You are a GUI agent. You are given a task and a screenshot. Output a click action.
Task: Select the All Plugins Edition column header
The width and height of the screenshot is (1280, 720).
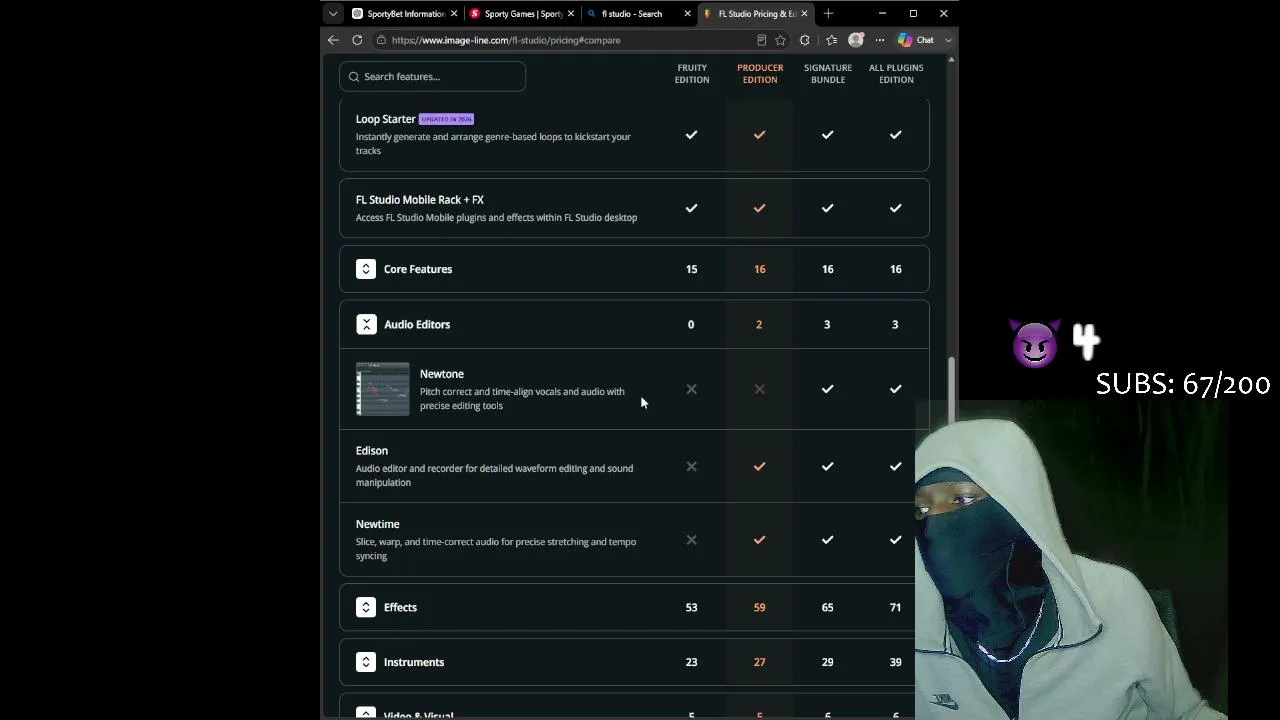pos(896,74)
